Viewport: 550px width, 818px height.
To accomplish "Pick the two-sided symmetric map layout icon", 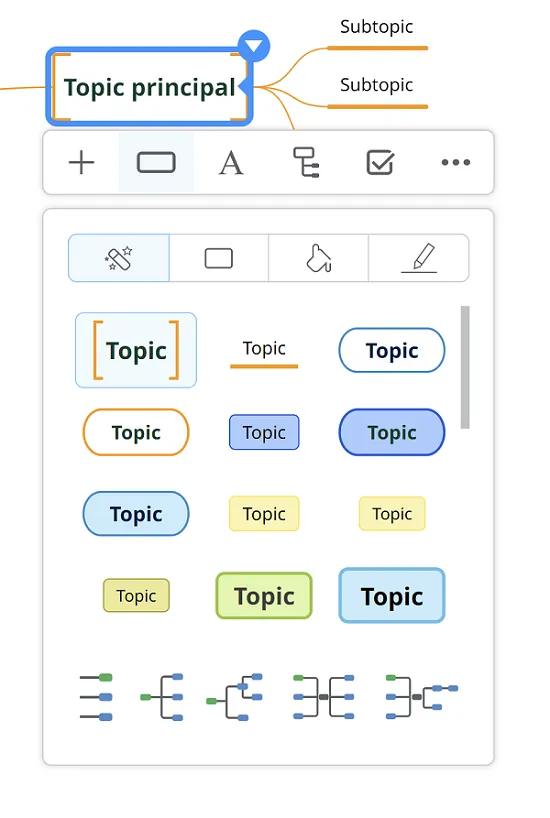I will click(x=324, y=697).
